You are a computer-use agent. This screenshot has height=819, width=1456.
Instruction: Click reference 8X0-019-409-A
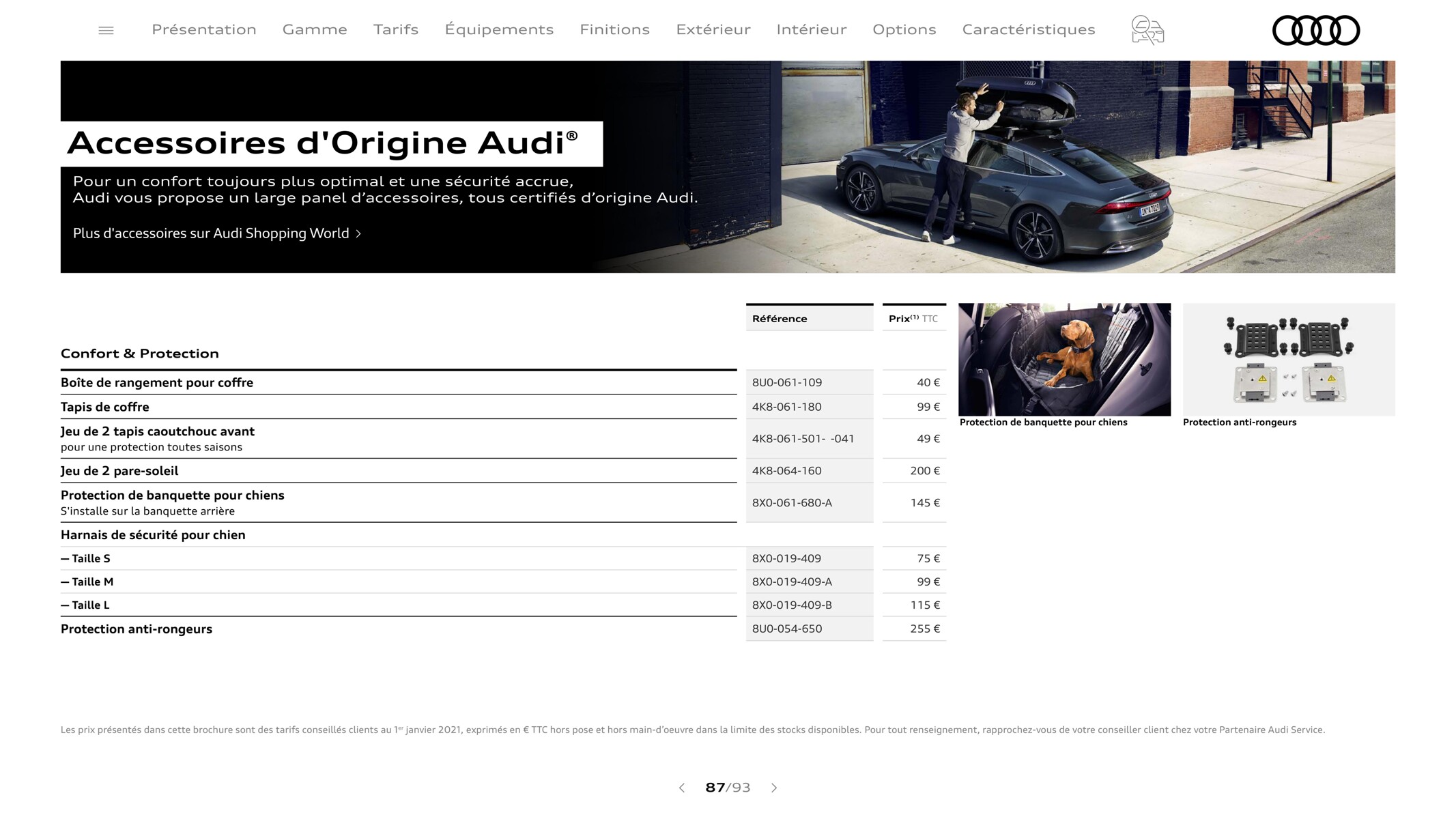(x=793, y=581)
